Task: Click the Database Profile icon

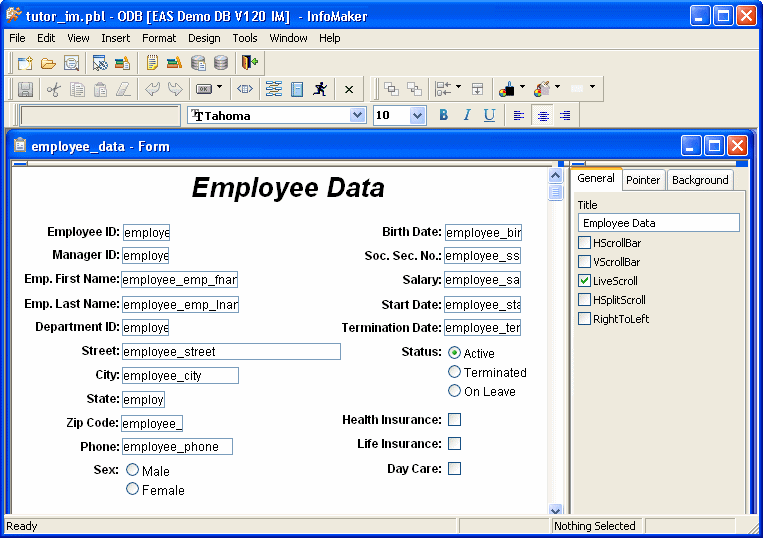Action: point(198,63)
